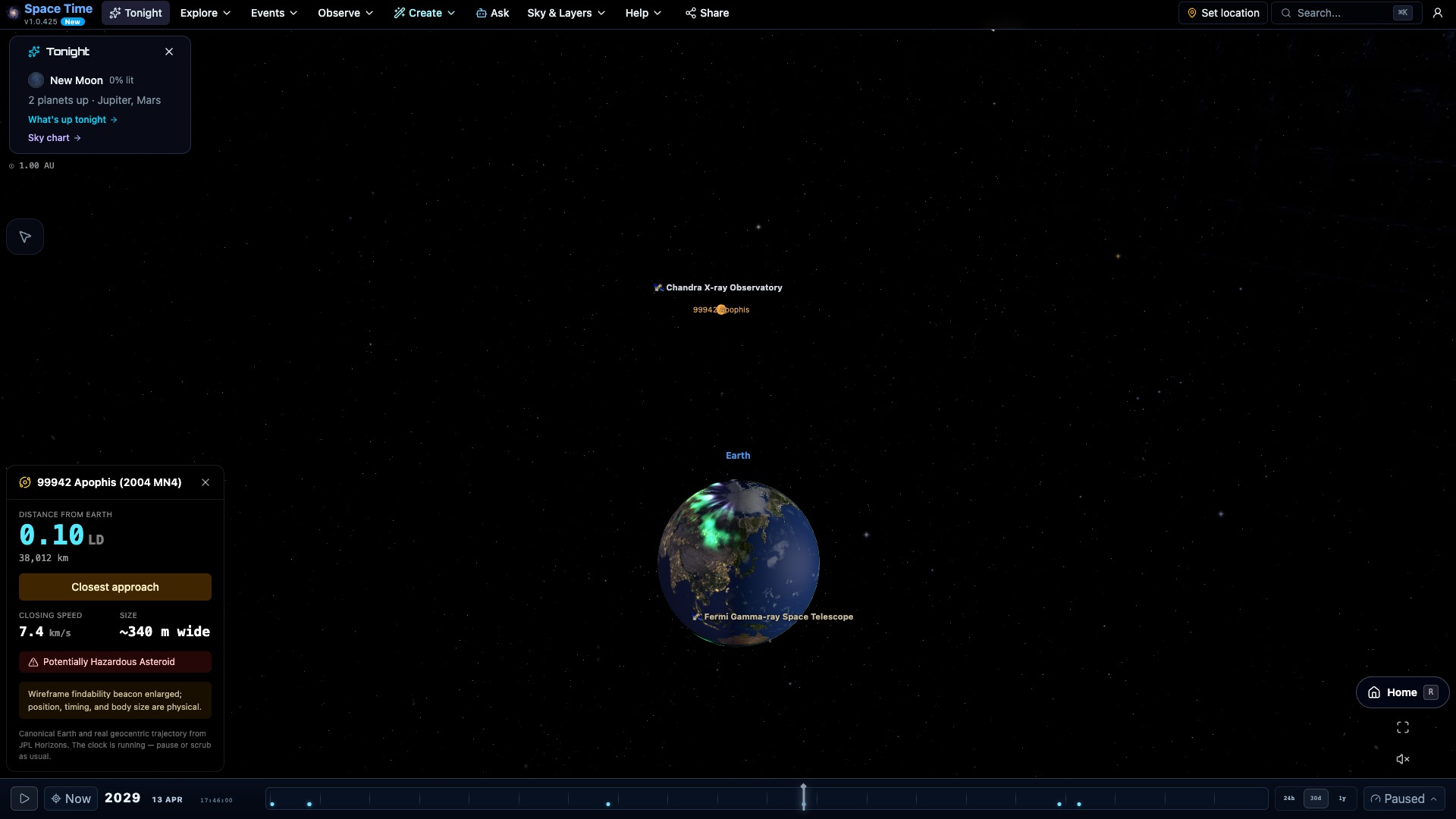This screenshot has width=1456, height=819.
Task: Click the 13 APR date display
Action: pos(167,799)
